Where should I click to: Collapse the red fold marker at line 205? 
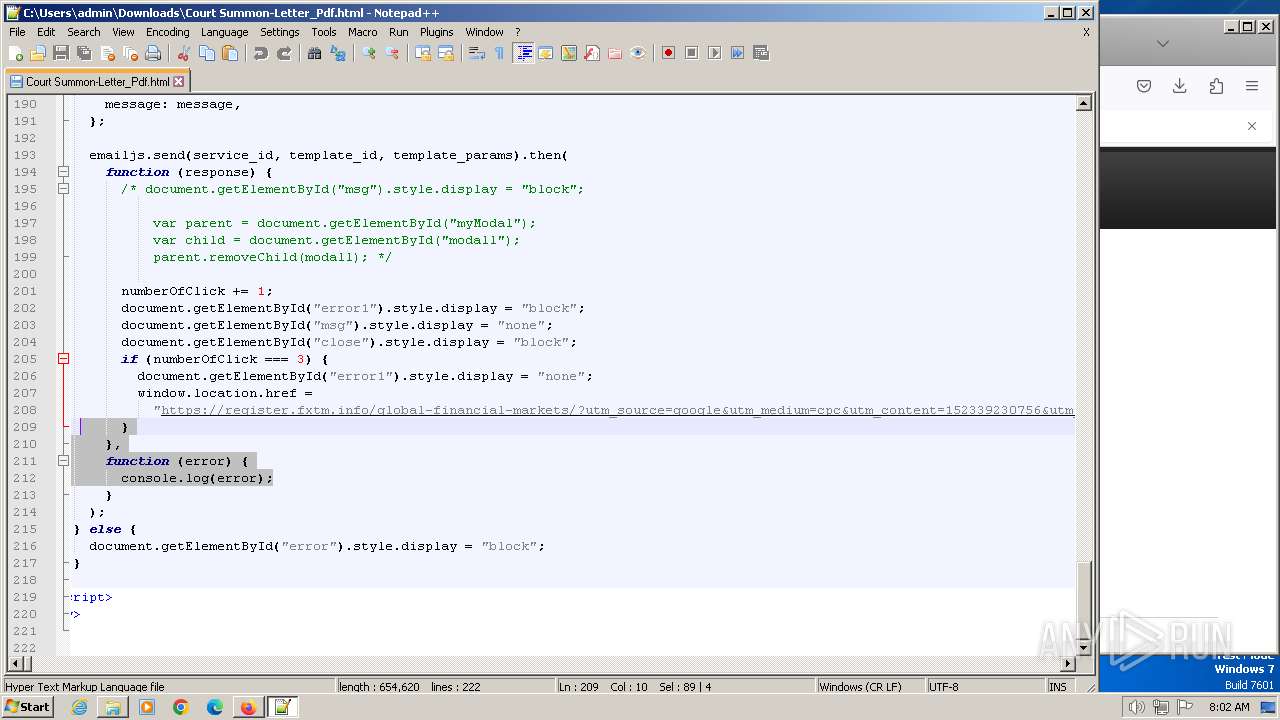pyautogui.click(x=63, y=359)
